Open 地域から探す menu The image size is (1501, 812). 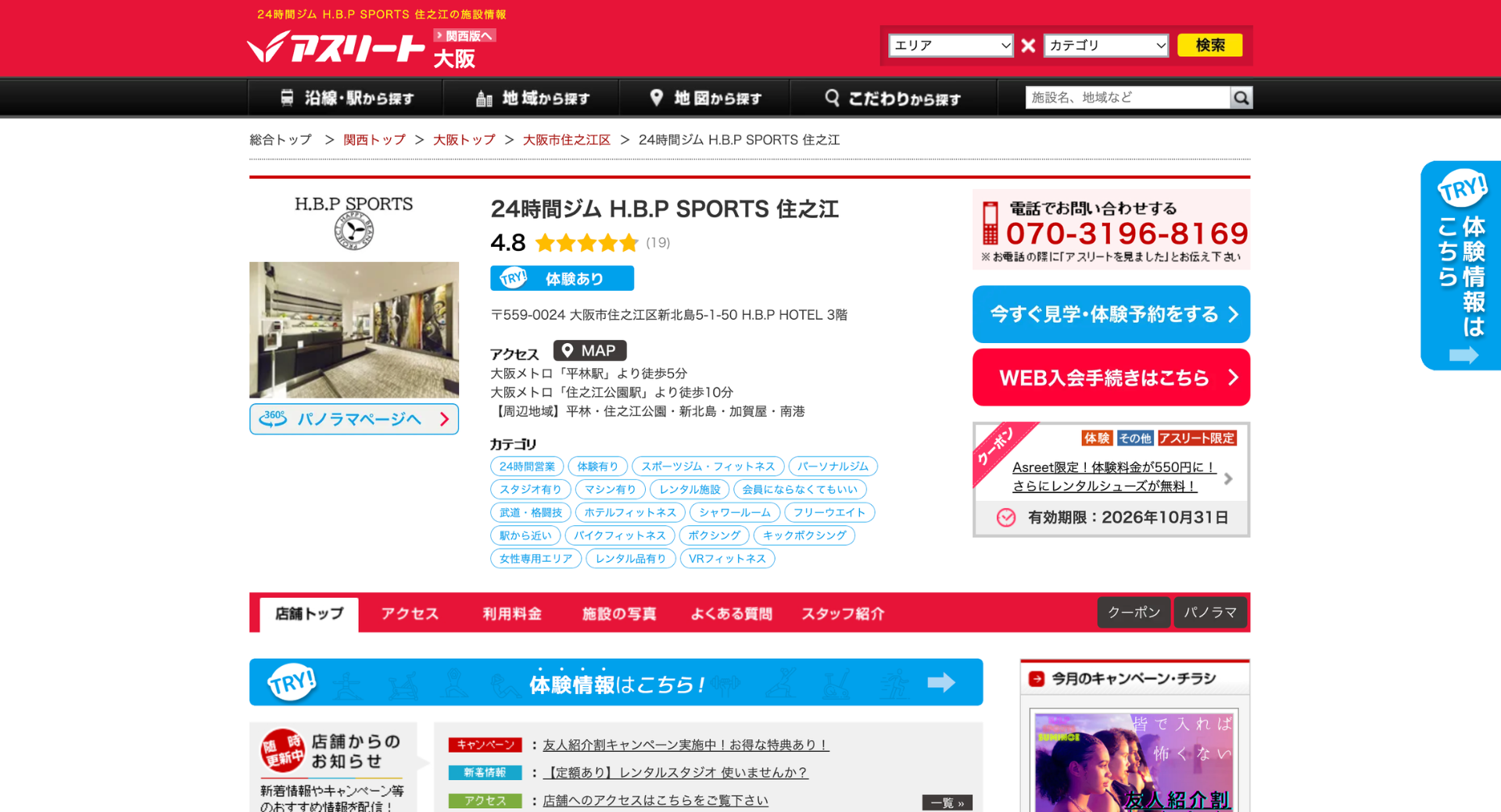(532, 98)
